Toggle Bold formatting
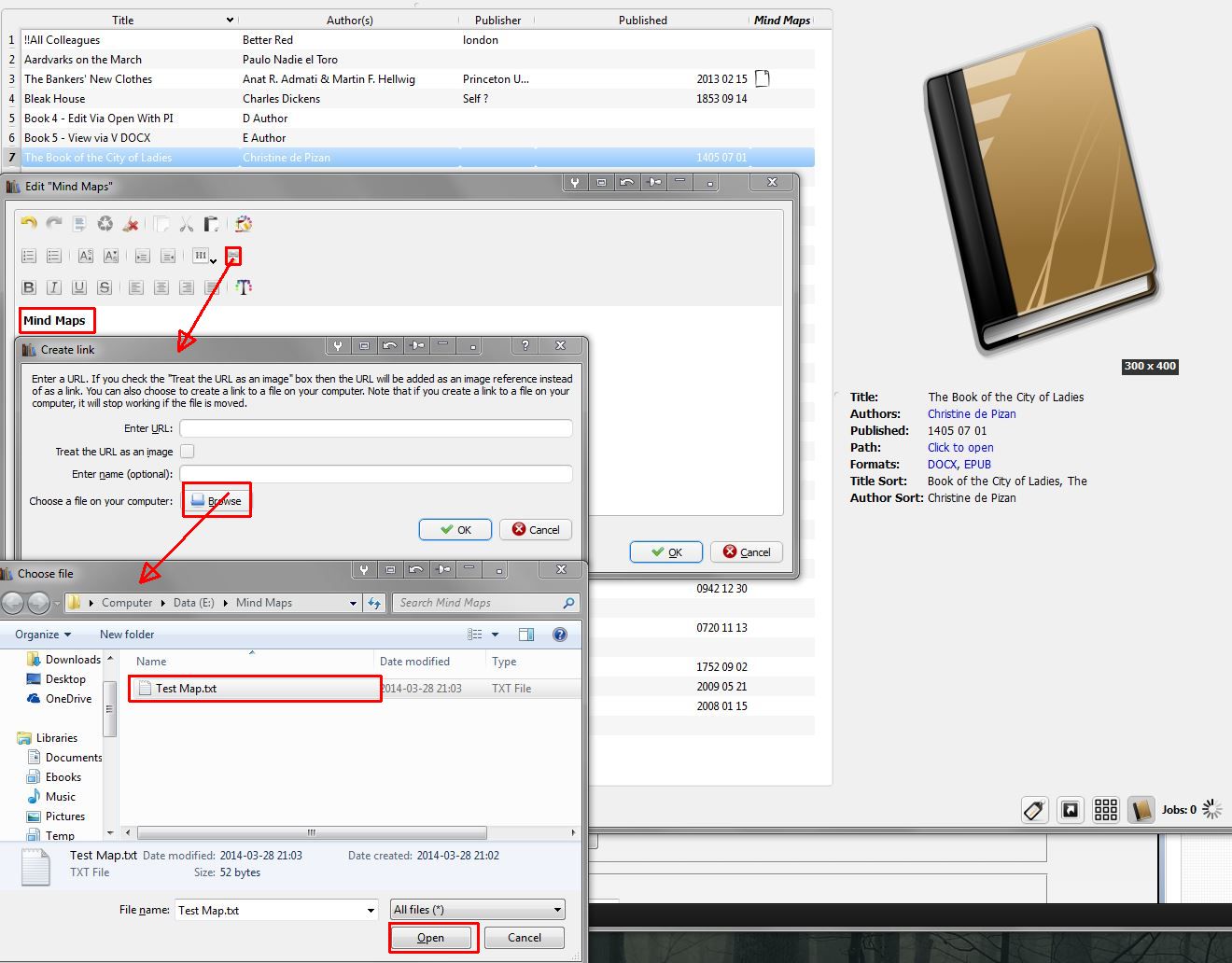Image resolution: width=1232 pixels, height=963 pixels. click(29, 287)
